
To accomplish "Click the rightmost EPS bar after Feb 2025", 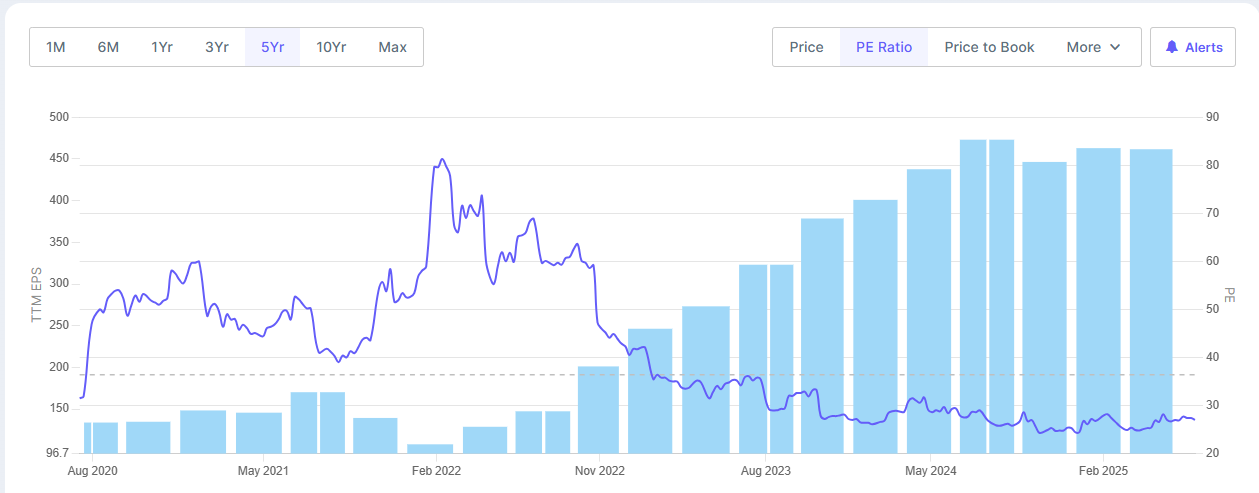I will pyautogui.click(x=1151, y=300).
